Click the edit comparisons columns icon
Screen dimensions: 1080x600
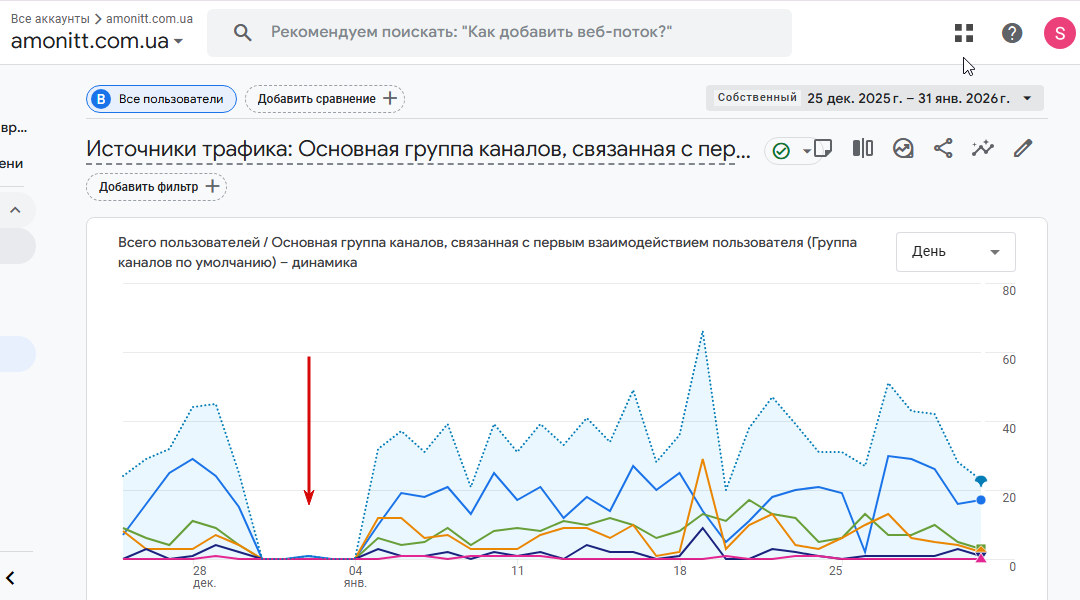point(862,148)
